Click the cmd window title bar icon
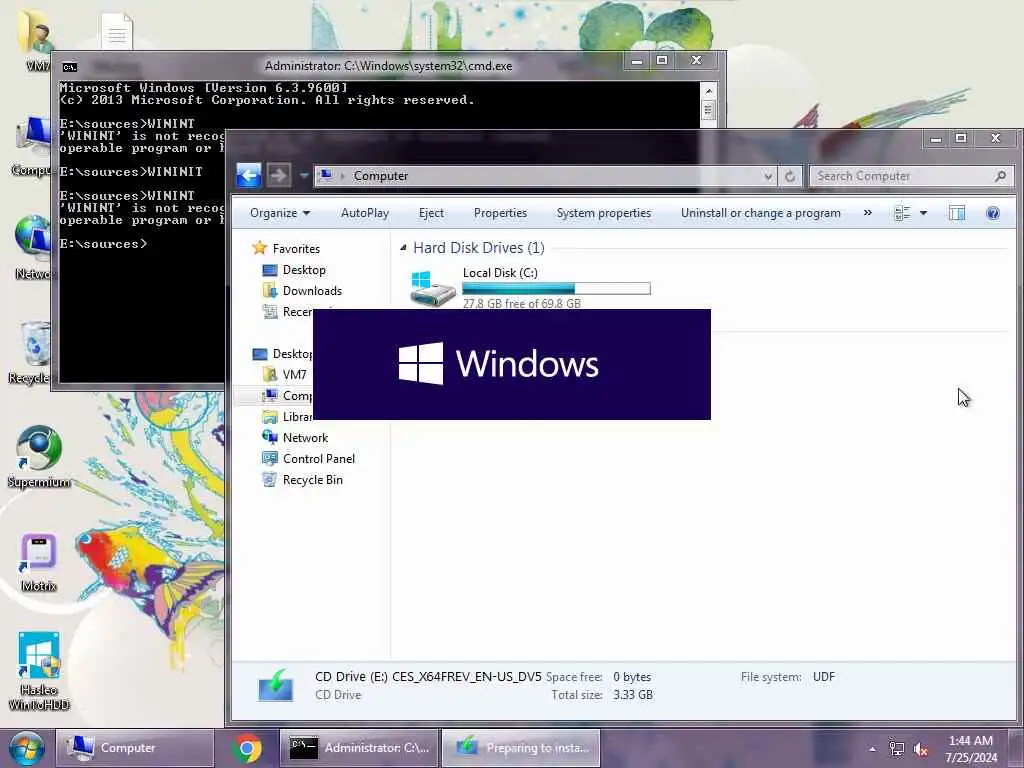The width and height of the screenshot is (1024, 768). tap(69, 67)
